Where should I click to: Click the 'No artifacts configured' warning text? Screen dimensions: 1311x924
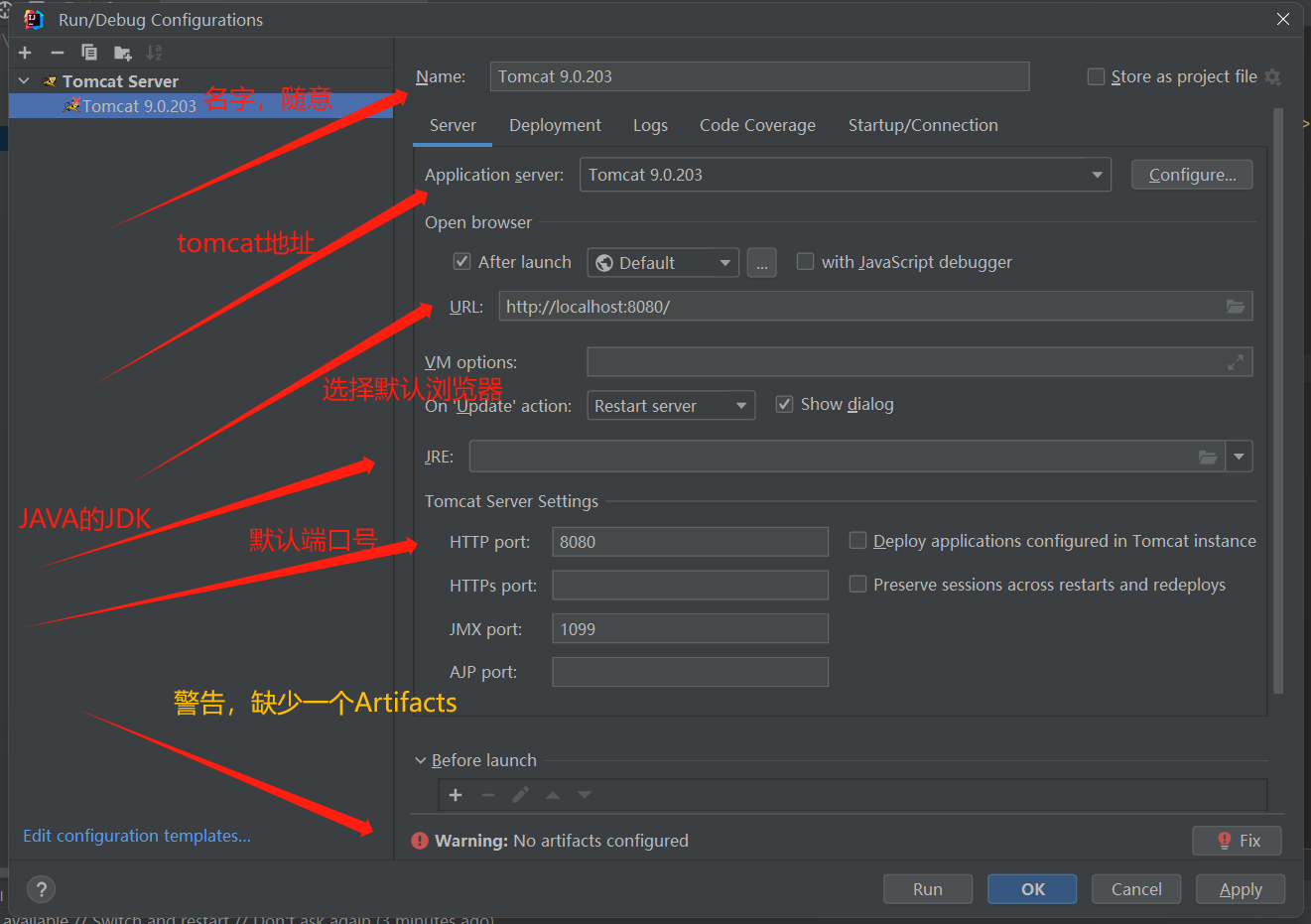tap(600, 841)
